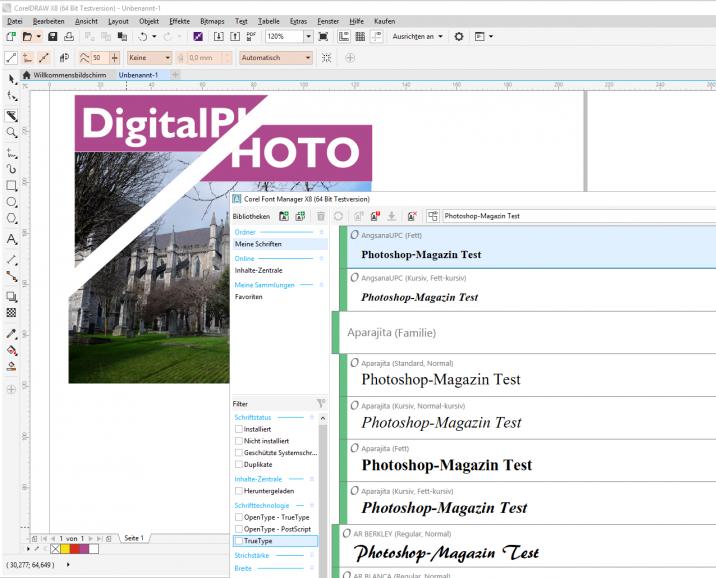Collapse the Schriftstatus filter section

point(311,417)
